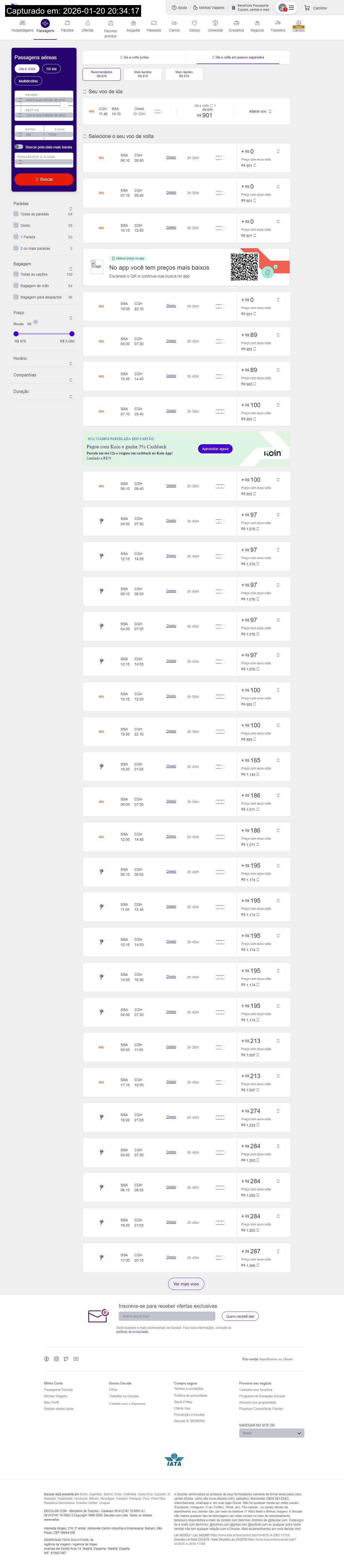
Task: Check the Bagagem de mão filter
Action: (x=16, y=285)
